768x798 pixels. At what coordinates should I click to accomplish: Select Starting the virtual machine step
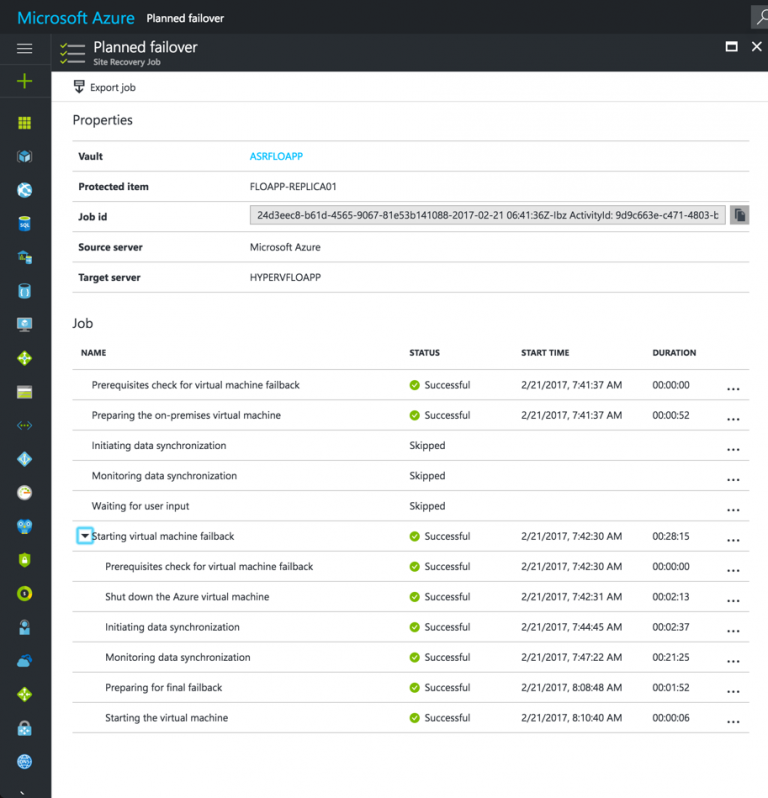click(411, 718)
